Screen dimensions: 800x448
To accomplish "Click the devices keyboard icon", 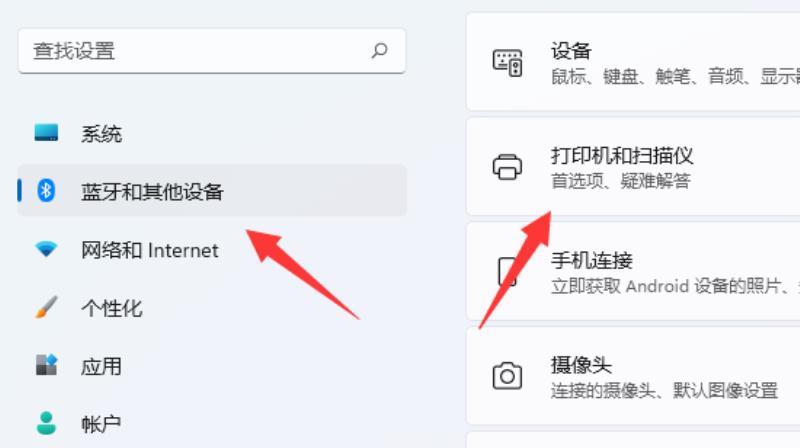I will (x=507, y=63).
